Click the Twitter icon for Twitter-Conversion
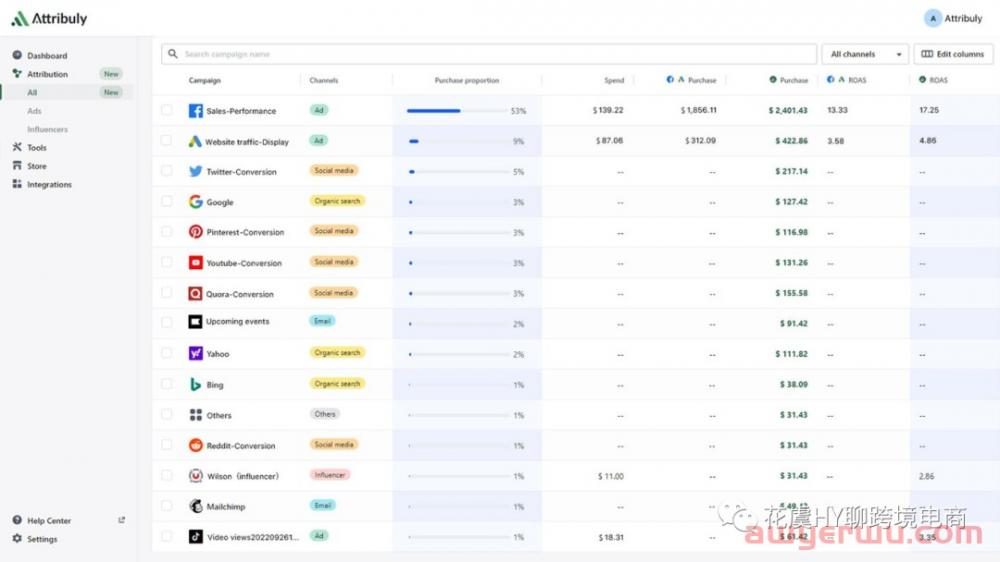The width and height of the screenshot is (1000, 562). click(196, 172)
